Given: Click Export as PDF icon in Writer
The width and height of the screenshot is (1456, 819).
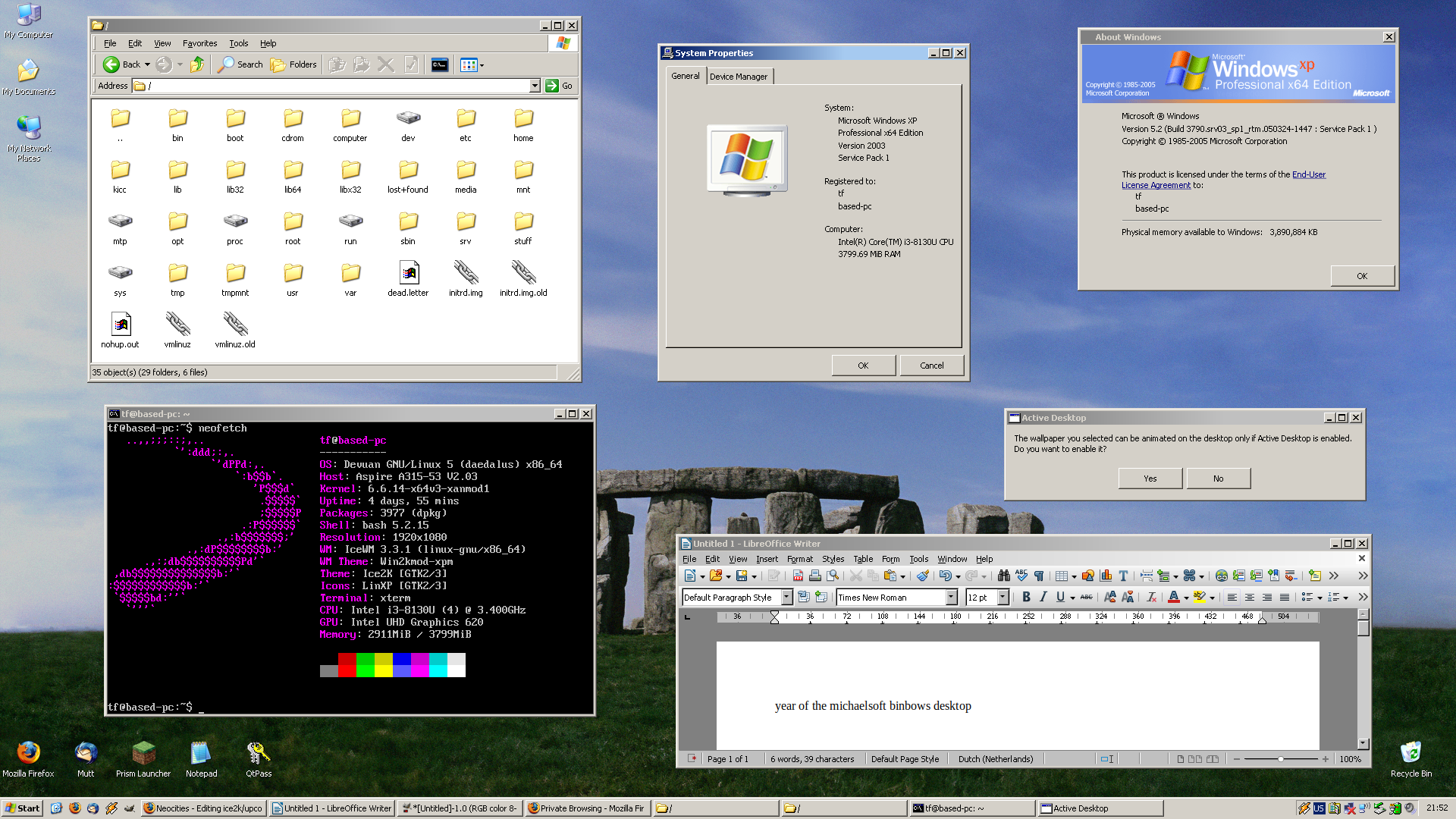Looking at the screenshot, I should click(798, 576).
